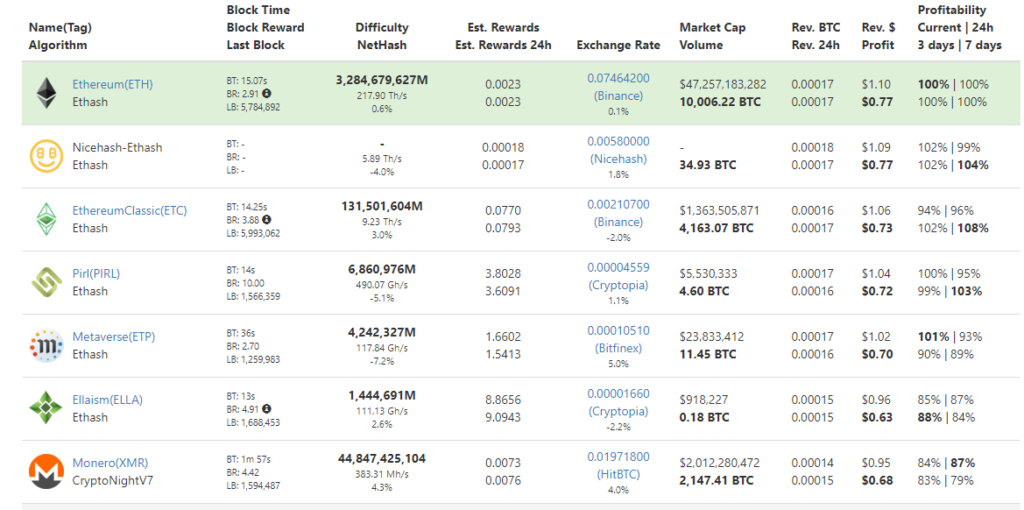
Task: Click info icon beside Ethereum BR 2.91
Action: (266, 93)
